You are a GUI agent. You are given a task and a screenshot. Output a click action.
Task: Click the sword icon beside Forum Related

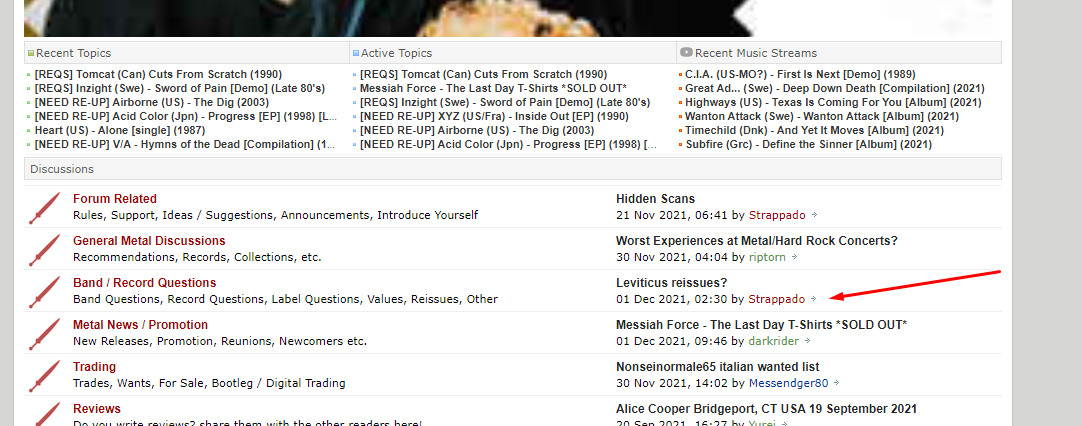click(45, 208)
